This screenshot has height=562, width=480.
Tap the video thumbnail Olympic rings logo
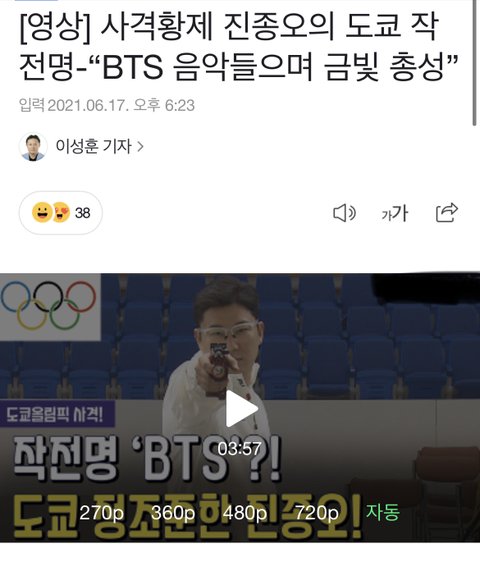[49, 306]
